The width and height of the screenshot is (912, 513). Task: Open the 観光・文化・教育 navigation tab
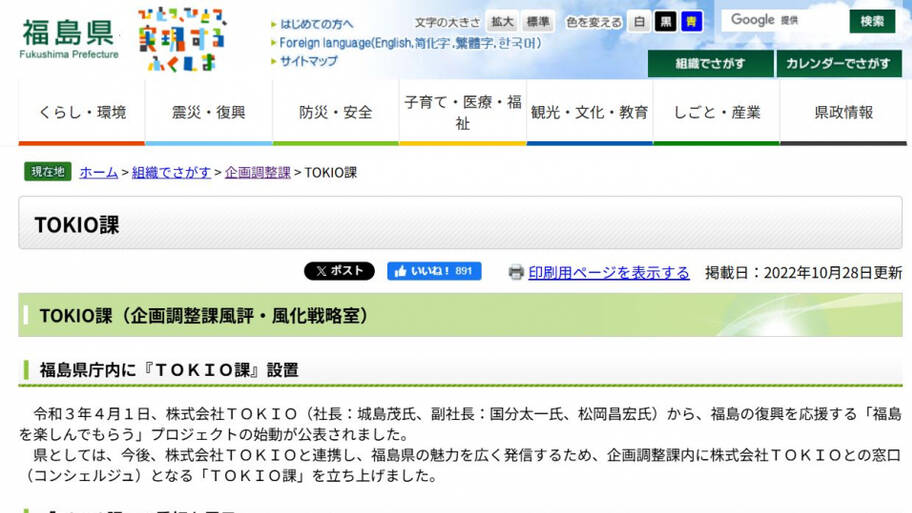click(x=589, y=112)
